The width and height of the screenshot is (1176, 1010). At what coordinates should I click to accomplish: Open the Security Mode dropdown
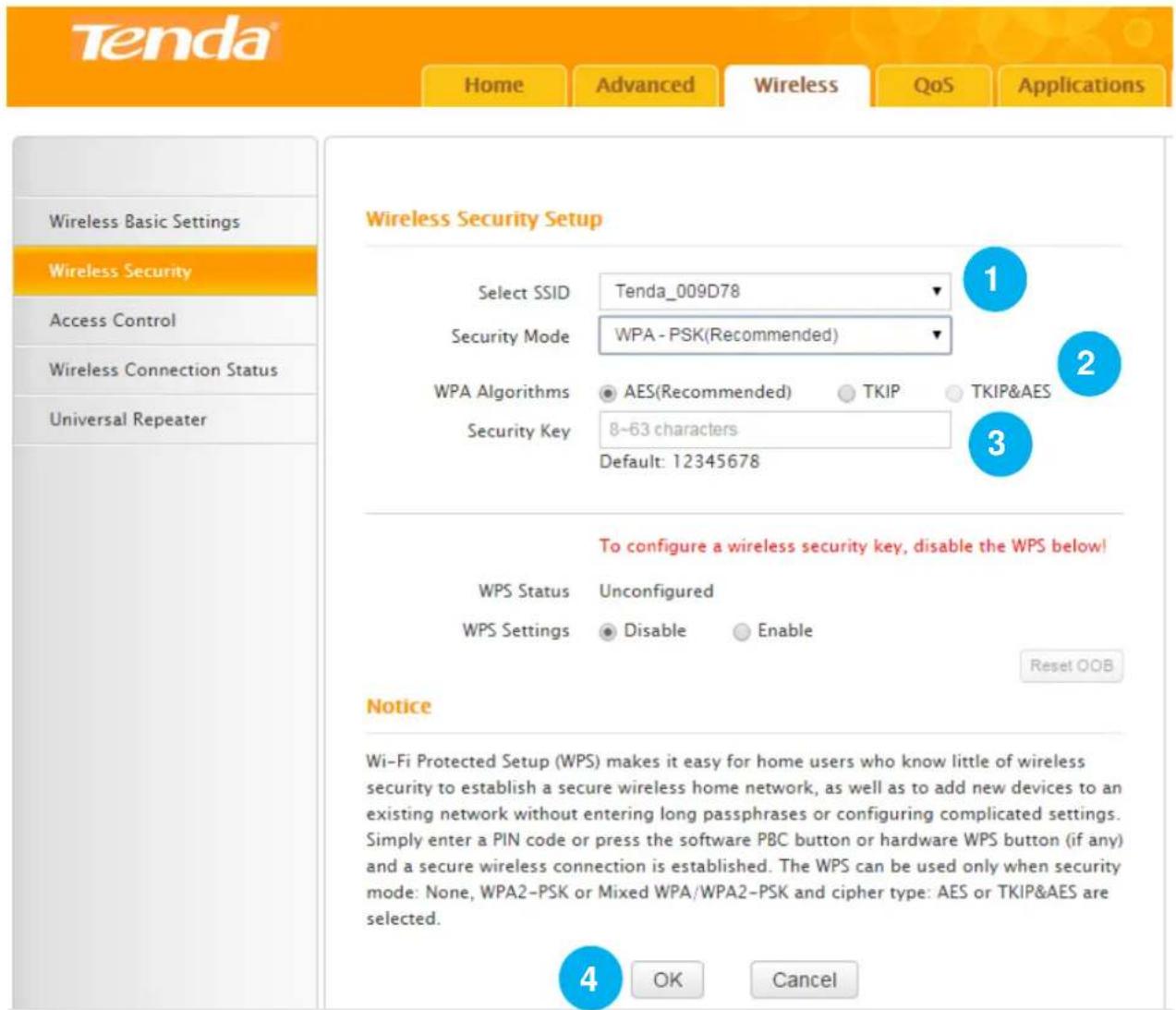click(x=775, y=335)
